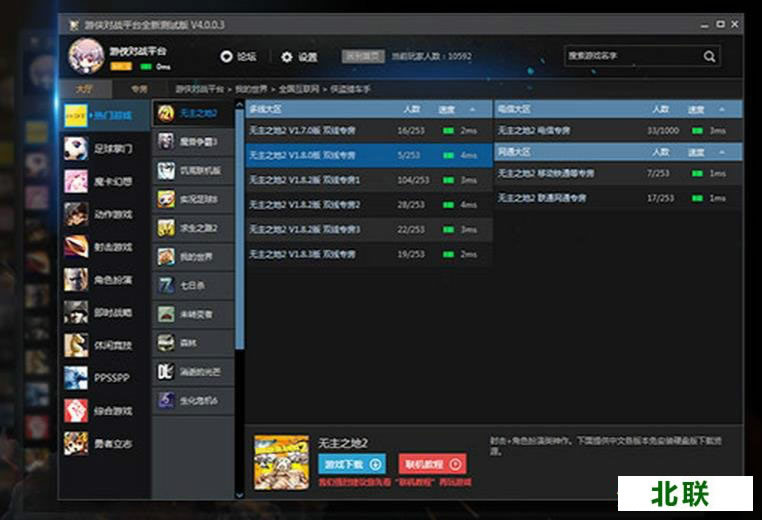Choose the PPSSPP category icon
Image resolution: width=762 pixels, height=520 pixels.
(x=76, y=377)
